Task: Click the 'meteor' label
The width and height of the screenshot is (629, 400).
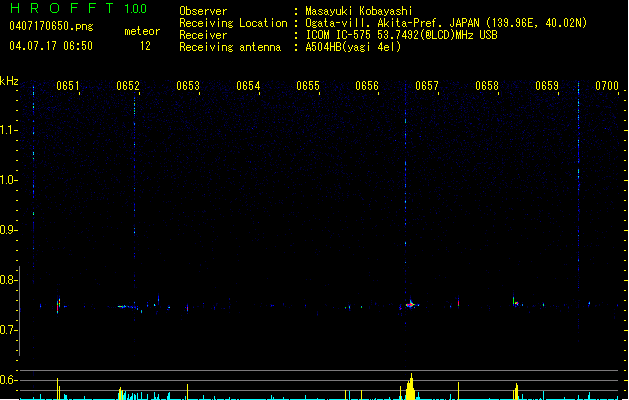Action: 142,31
